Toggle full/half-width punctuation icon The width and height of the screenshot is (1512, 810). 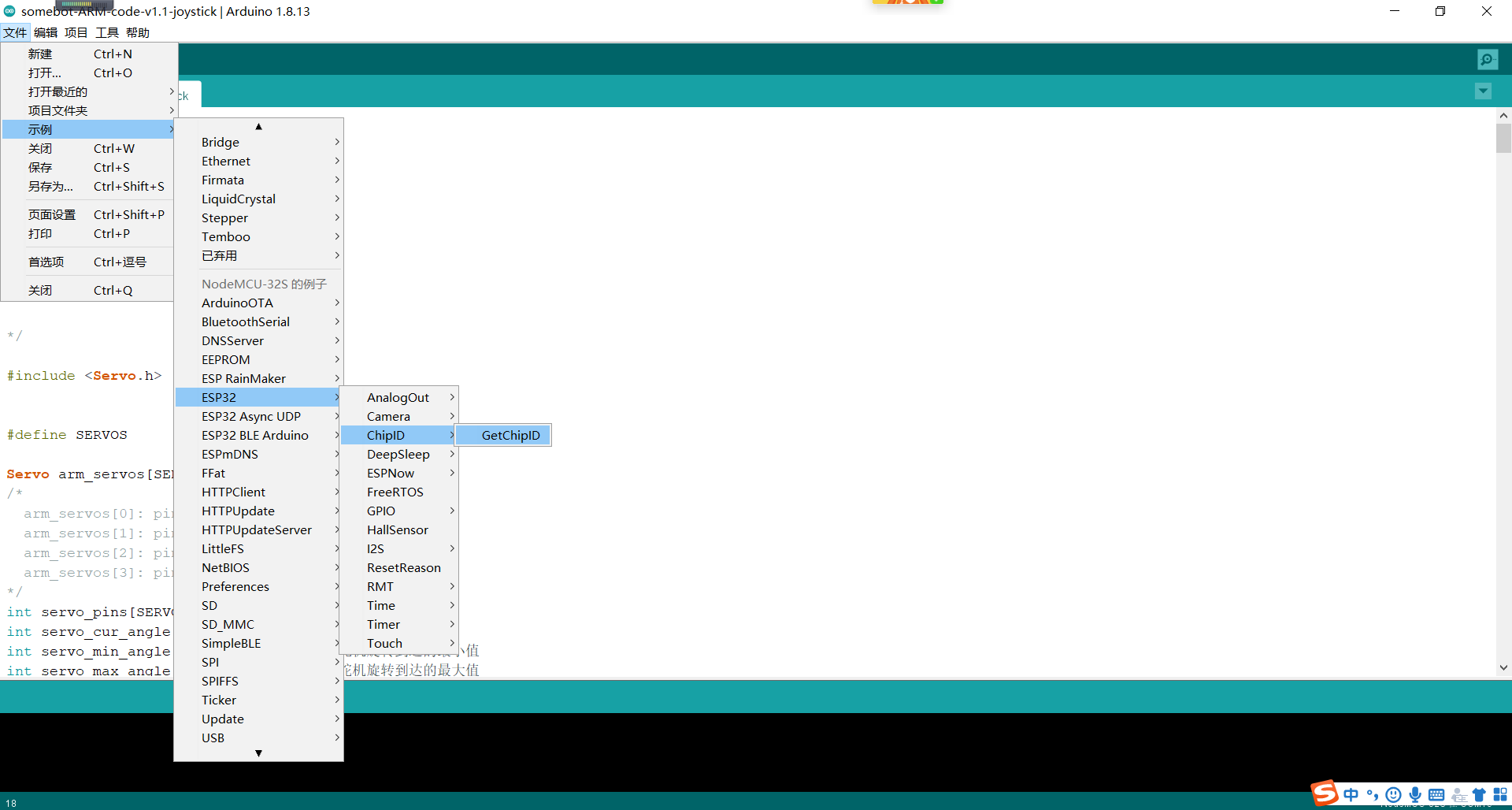coord(1373,794)
